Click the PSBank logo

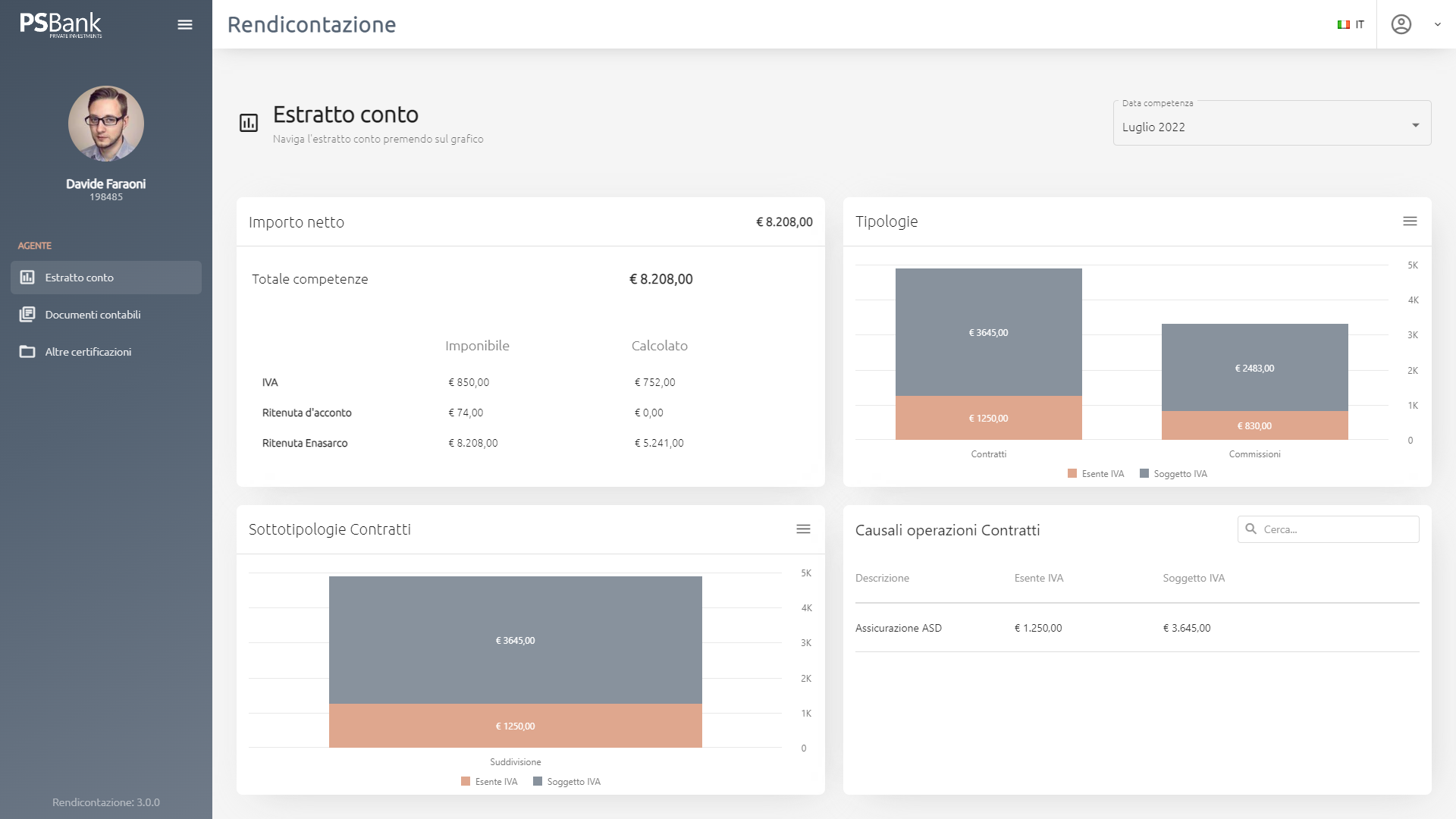click(x=61, y=24)
